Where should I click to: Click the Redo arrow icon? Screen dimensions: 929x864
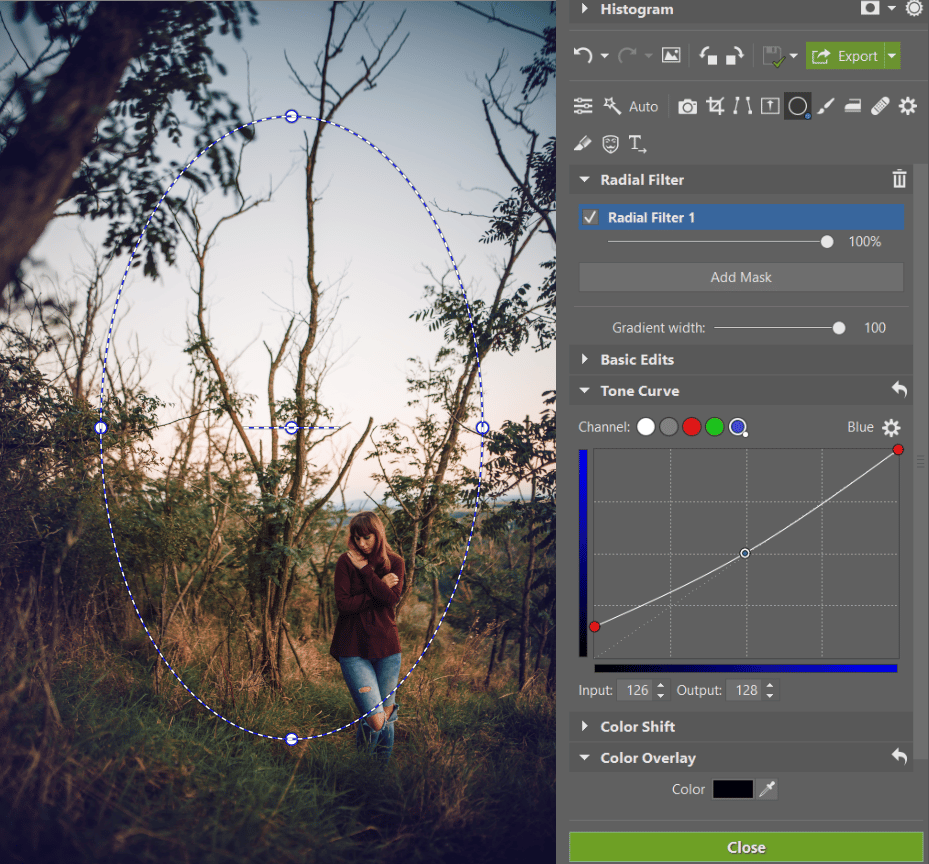(626, 56)
